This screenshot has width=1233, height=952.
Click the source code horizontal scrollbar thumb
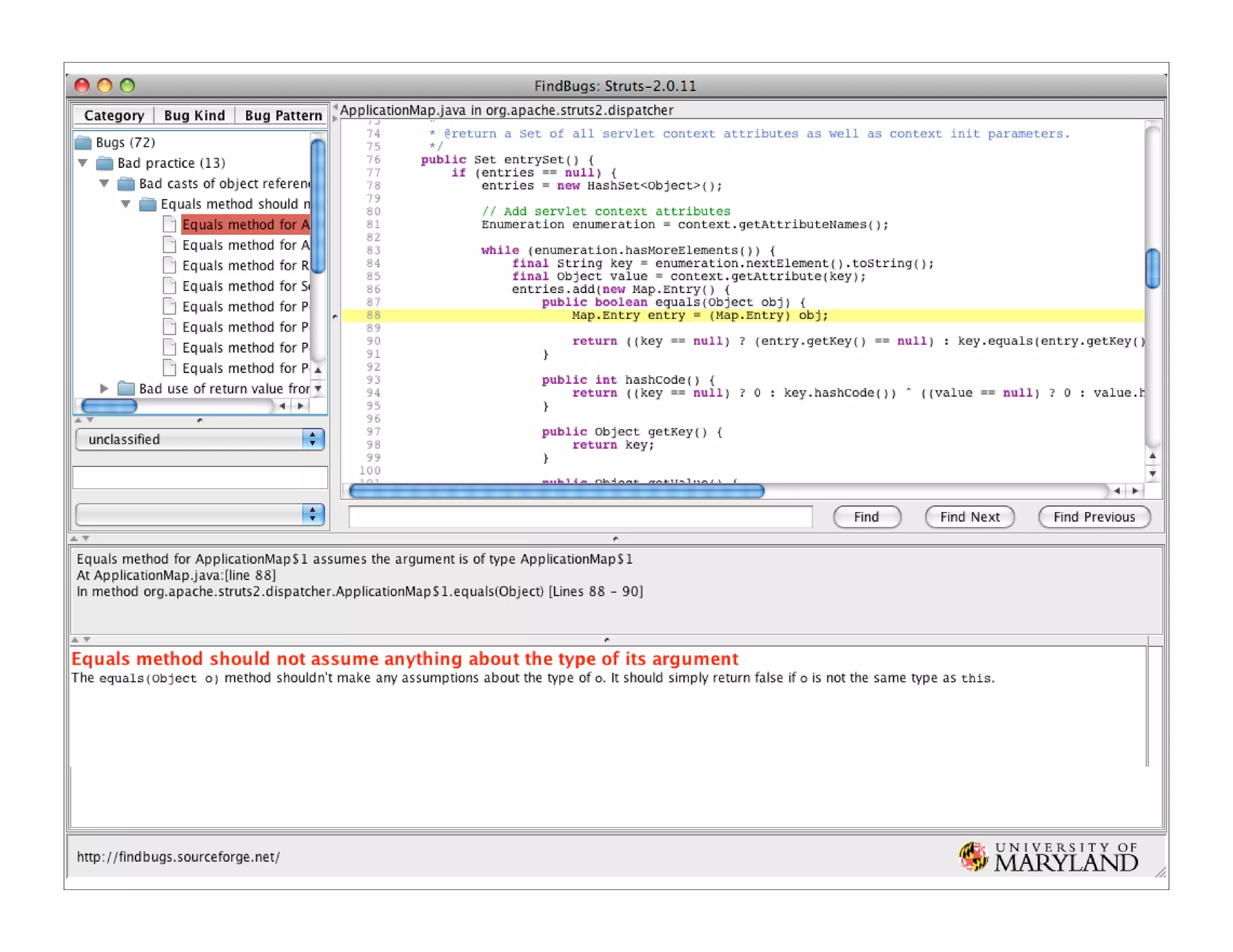(x=556, y=491)
